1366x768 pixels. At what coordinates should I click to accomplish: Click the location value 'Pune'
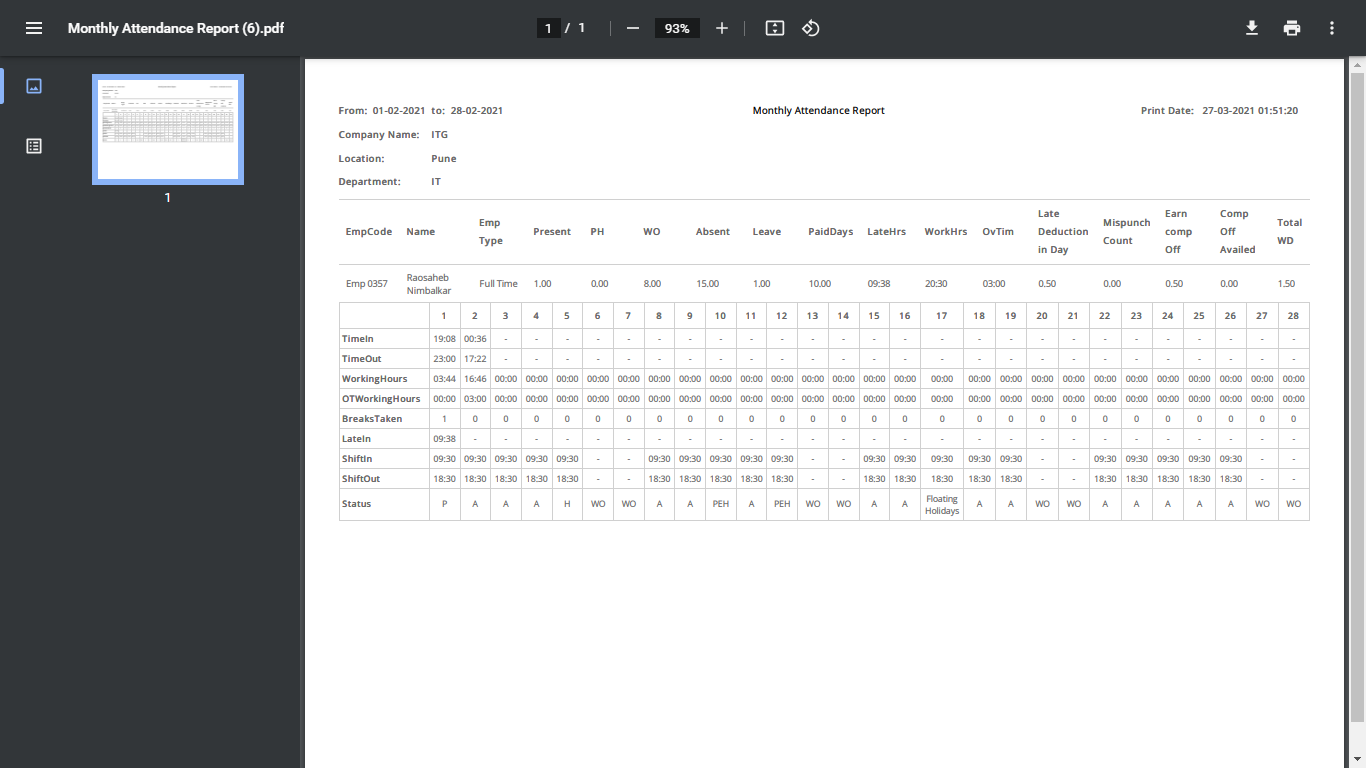tap(444, 158)
